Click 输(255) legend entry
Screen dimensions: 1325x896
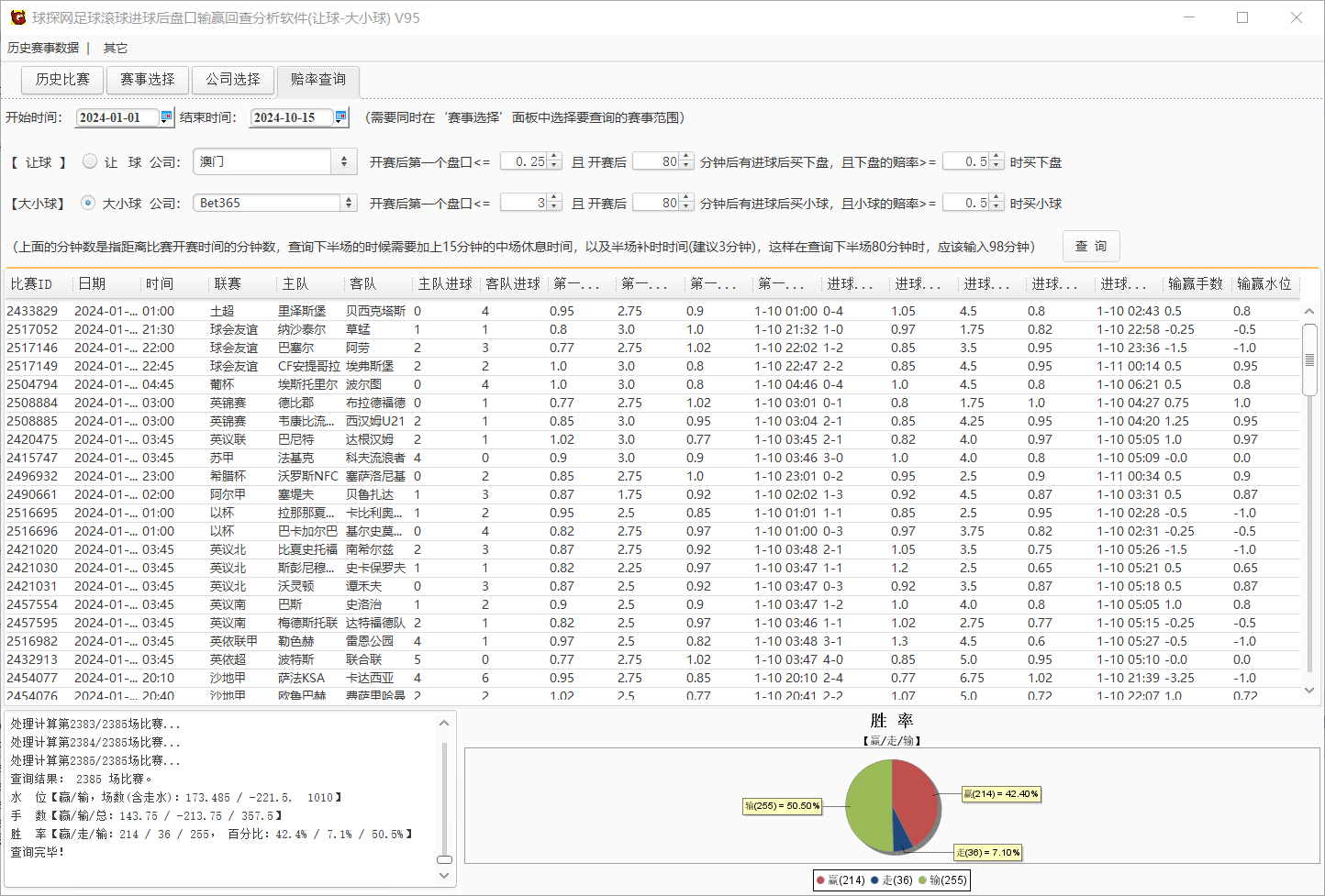click(x=942, y=880)
